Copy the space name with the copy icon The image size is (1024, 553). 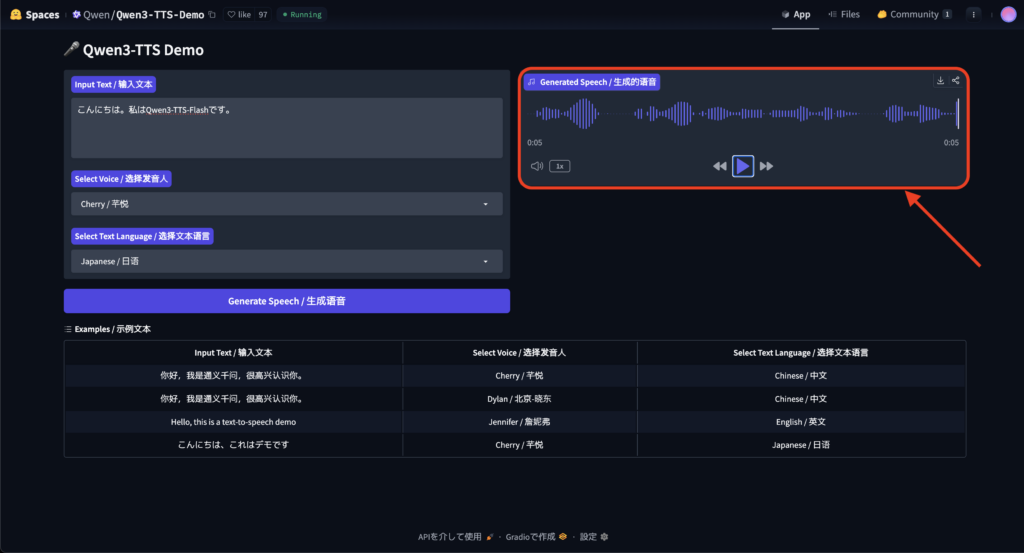(212, 14)
